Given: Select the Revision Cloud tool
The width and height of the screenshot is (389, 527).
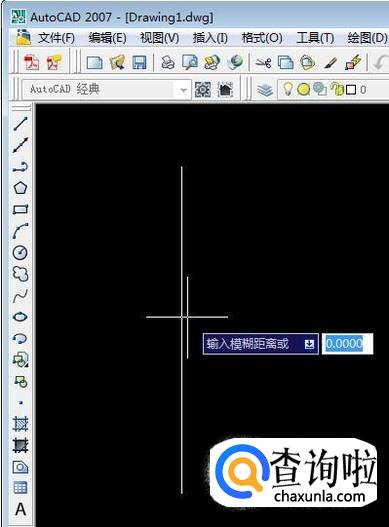Looking at the screenshot, I should tap(21, 274).
